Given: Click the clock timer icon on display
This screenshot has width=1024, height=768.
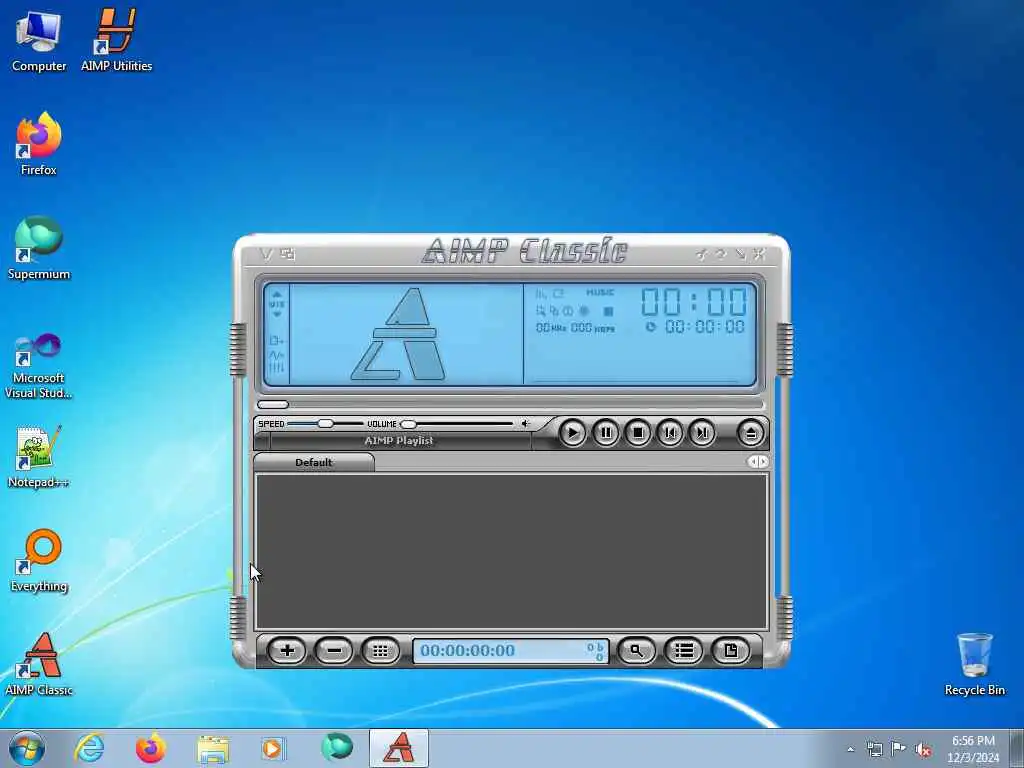Looking at the screenshot, I should tap(650, 327).
